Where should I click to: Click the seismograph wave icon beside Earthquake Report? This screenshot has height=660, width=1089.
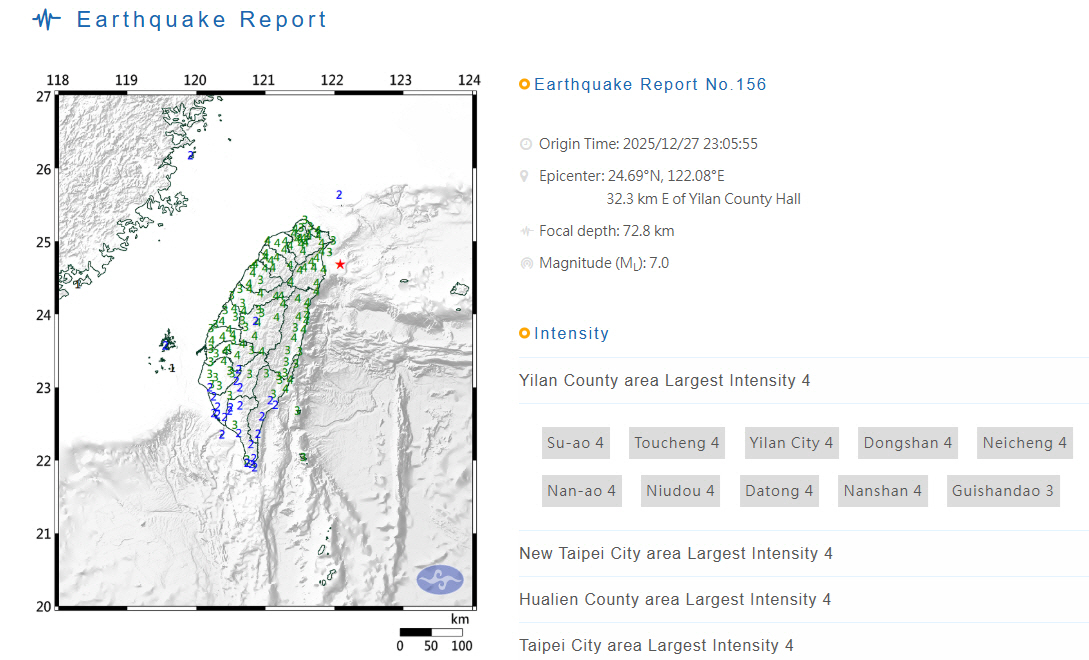[x=46, y=20]
